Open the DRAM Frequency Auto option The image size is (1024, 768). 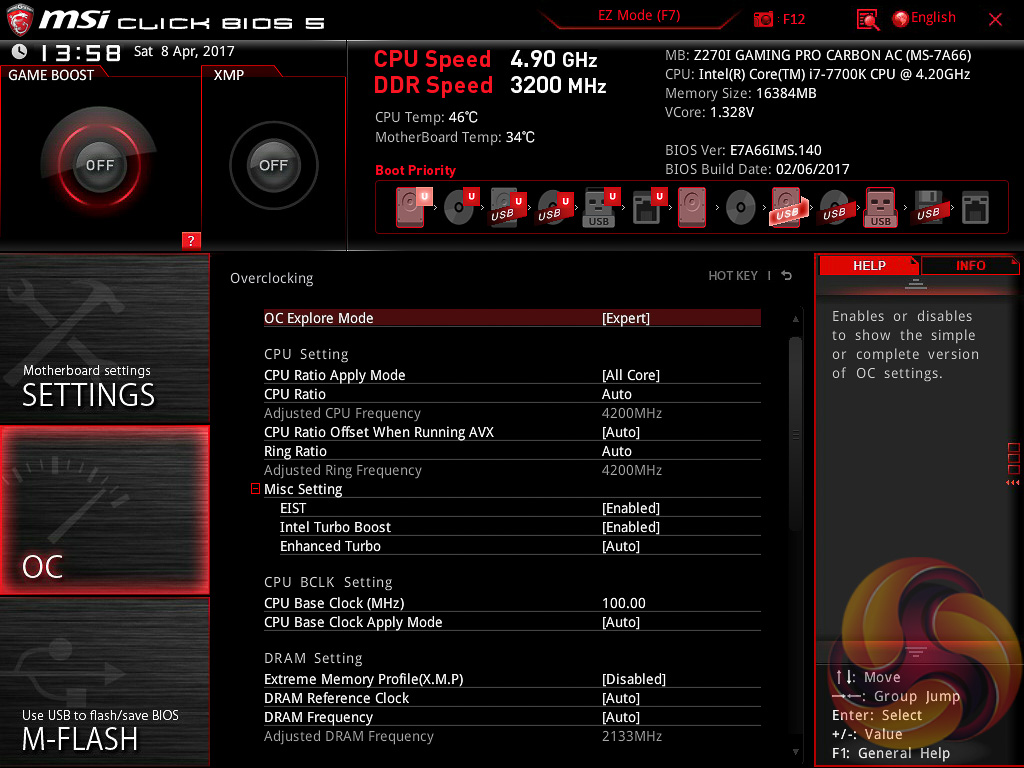click(512, 717)
